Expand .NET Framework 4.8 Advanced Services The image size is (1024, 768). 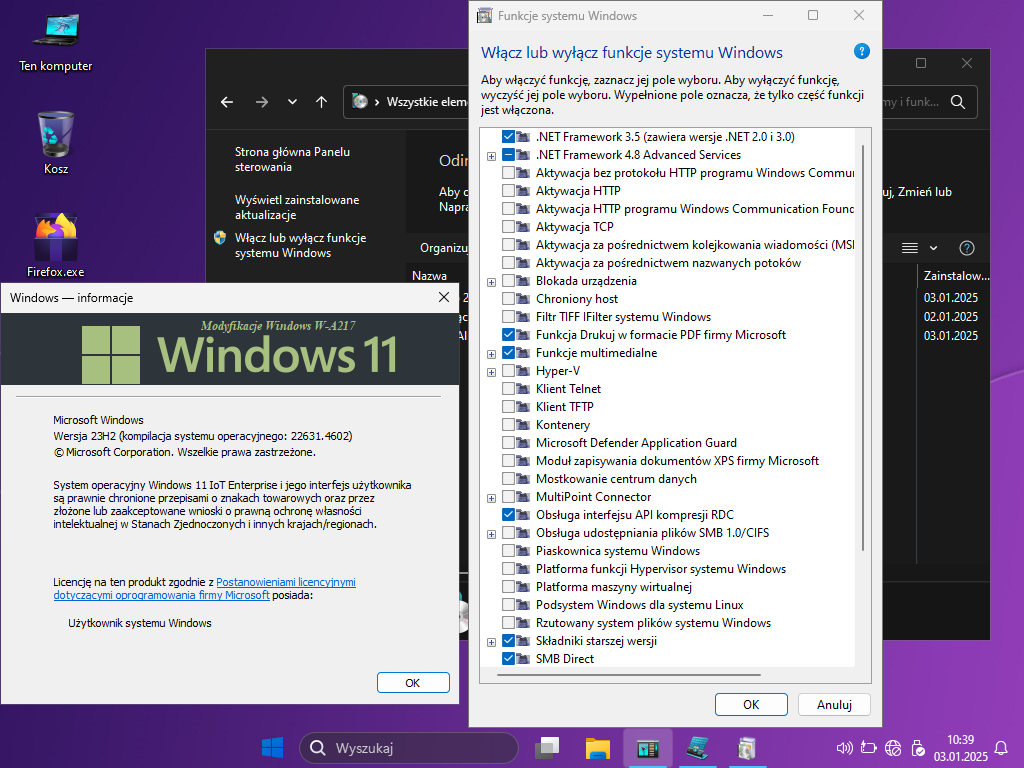[491, 156]
